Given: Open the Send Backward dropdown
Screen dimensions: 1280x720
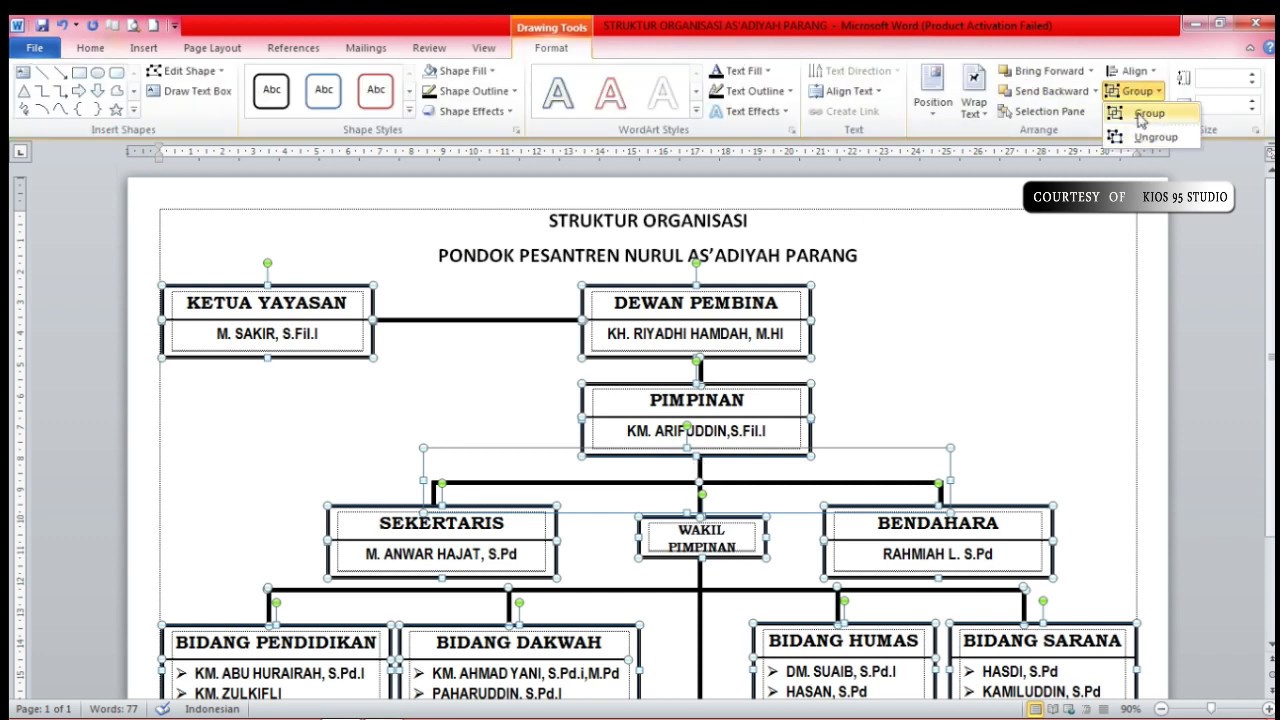Looking at the screenshot, I should click(1047, 91).
